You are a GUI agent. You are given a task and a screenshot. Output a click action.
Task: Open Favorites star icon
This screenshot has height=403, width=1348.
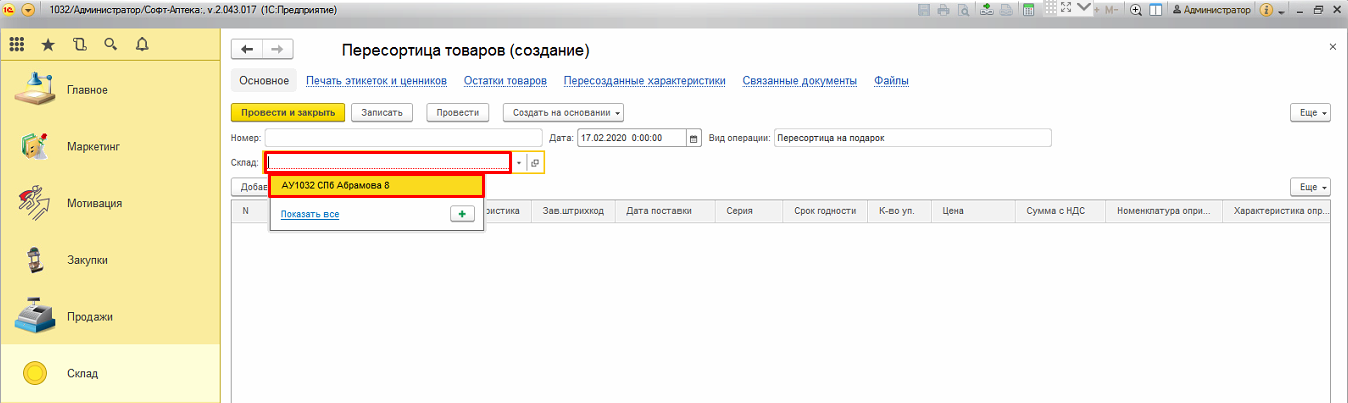[x=48, y=45]
